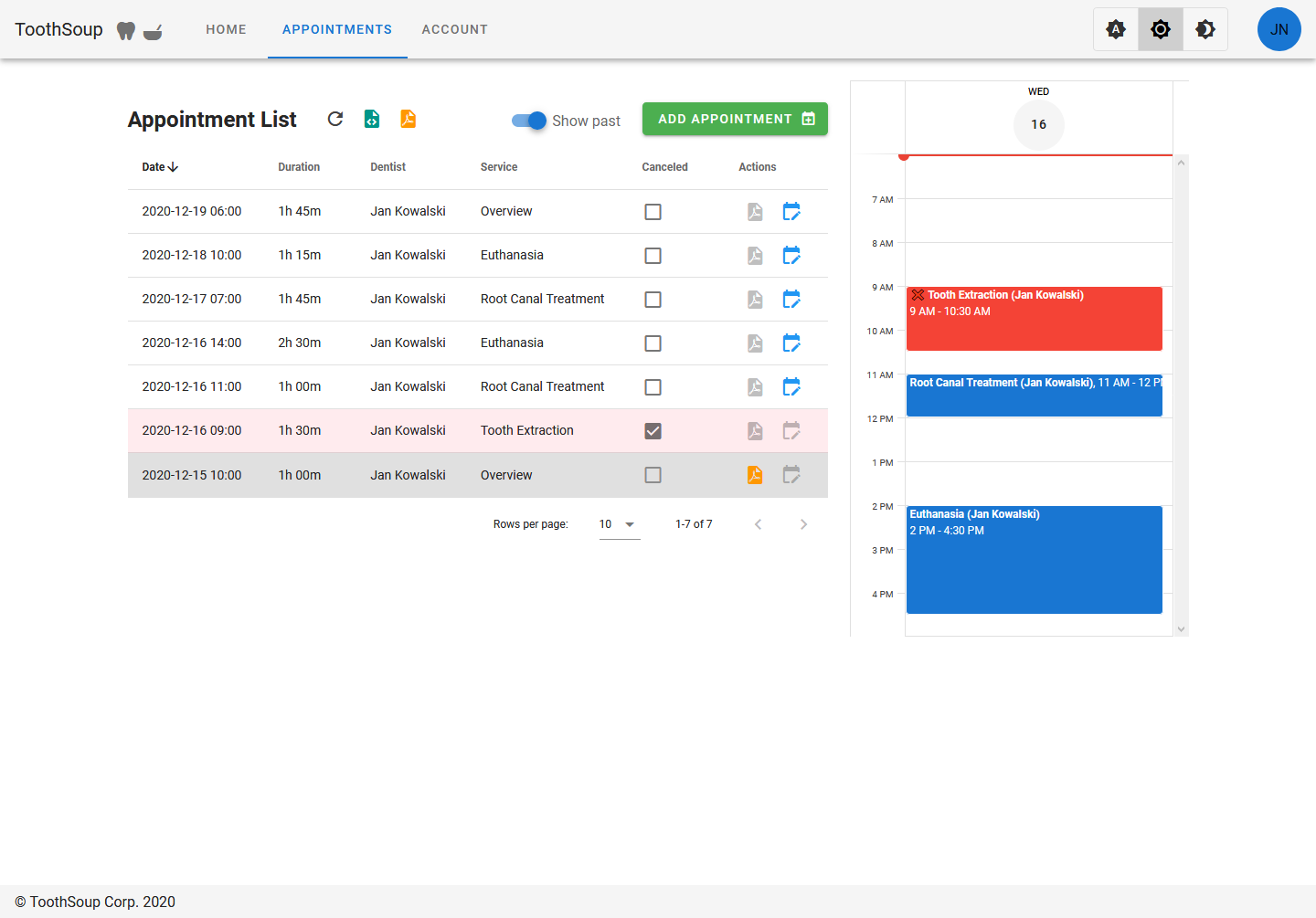This screenshot has height=918, width=1316.
Task: Check Canceled box for 2020-12-16 14:00
Action: [x=653, y=343]
